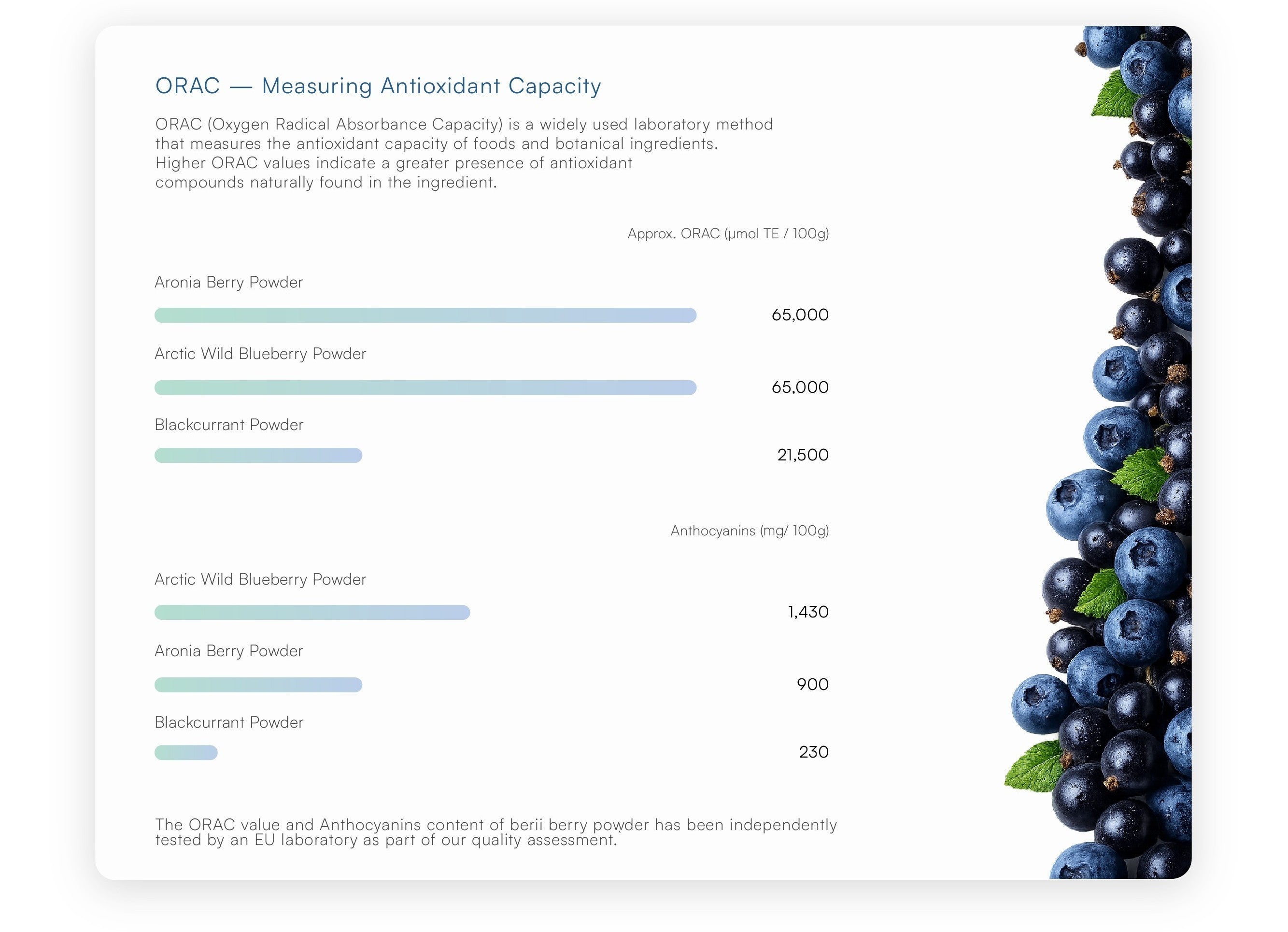Click the Aronia Berry Powder ORAC bar

click(425, 315)
